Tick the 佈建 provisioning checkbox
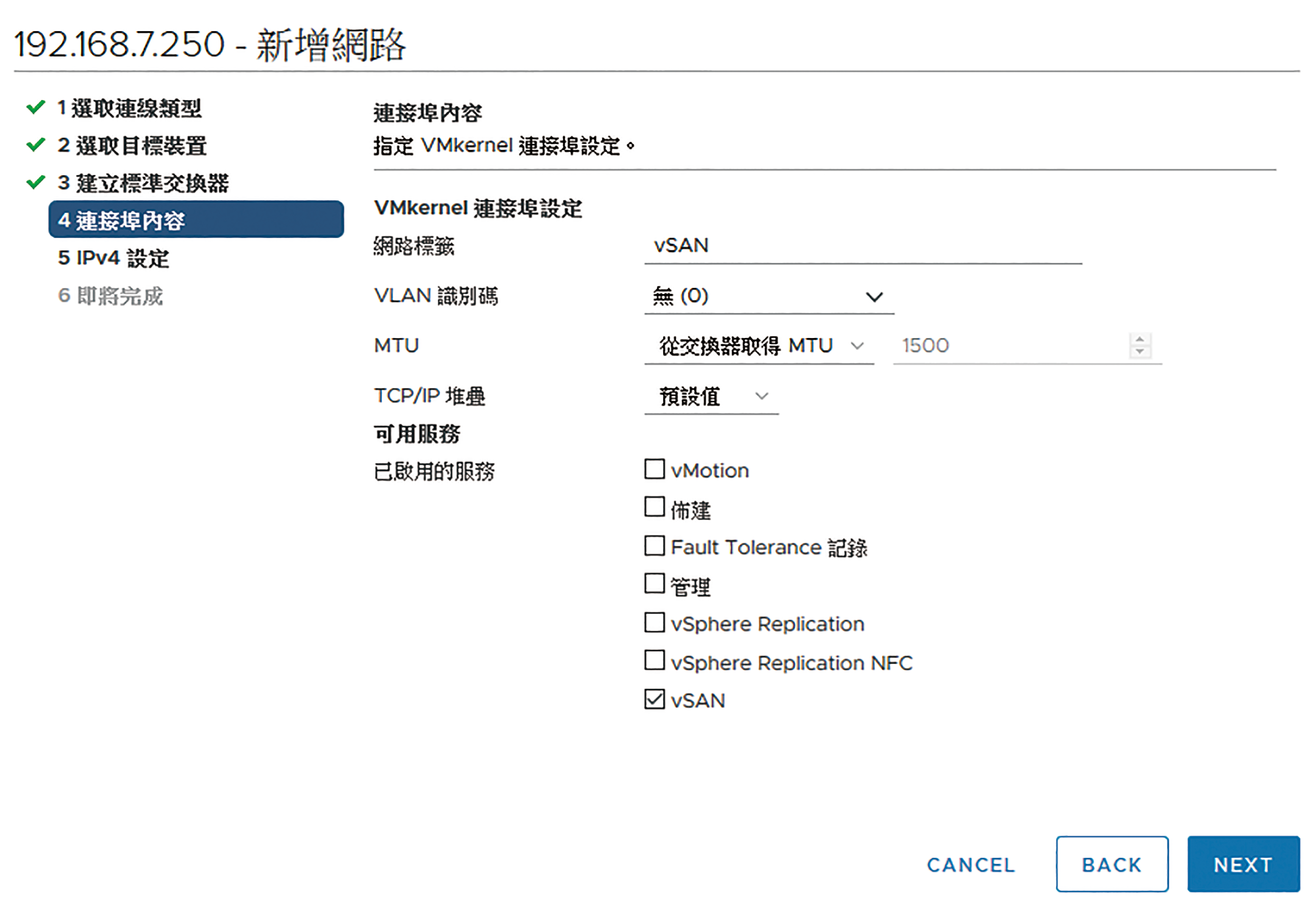1316x908 pixels. (x=654, y=506)
